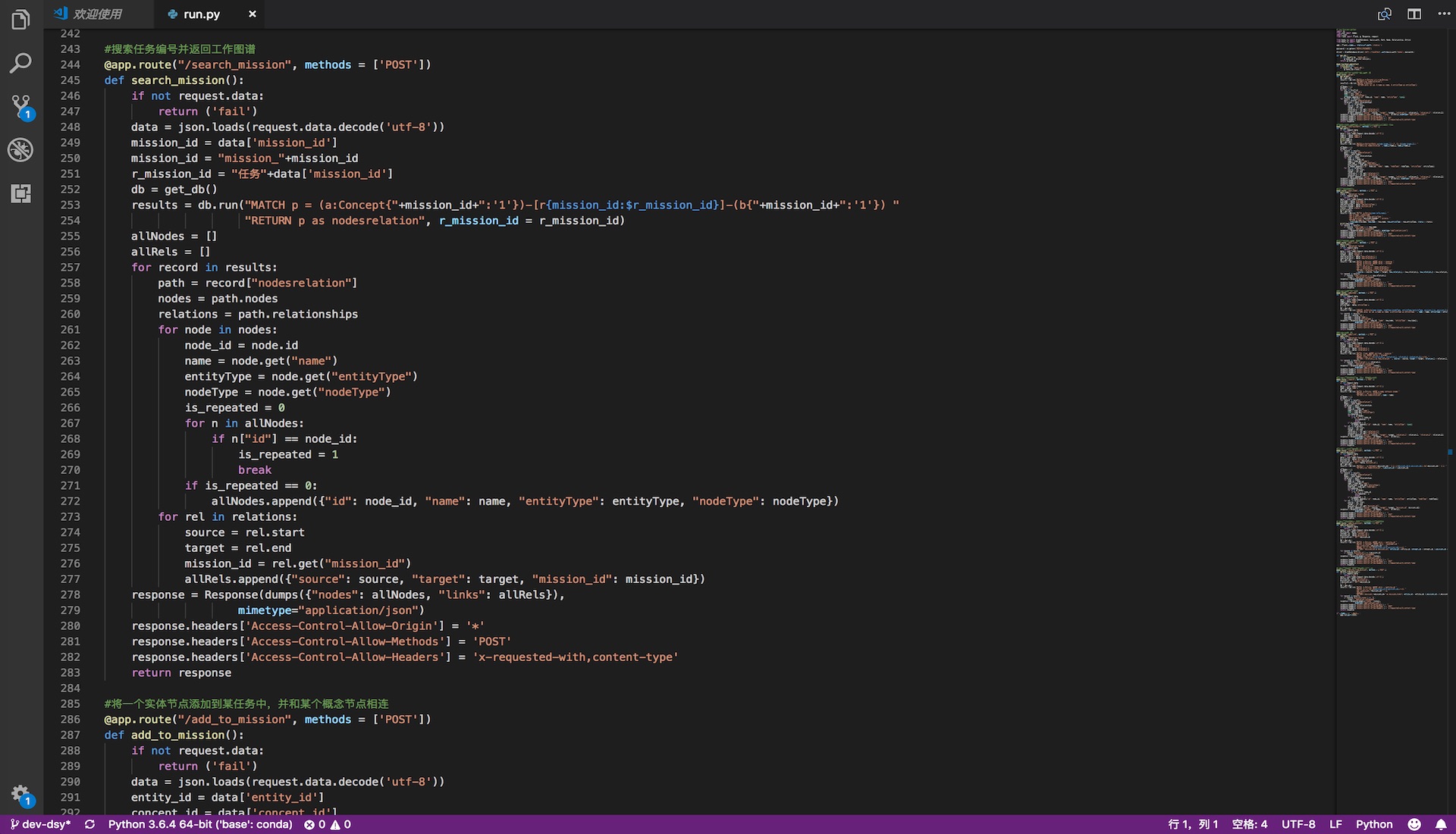1456x834 pixels.
Task: Click the comment #搜索任务编号并返回工作图谱
Action: (x=180, y=49)
